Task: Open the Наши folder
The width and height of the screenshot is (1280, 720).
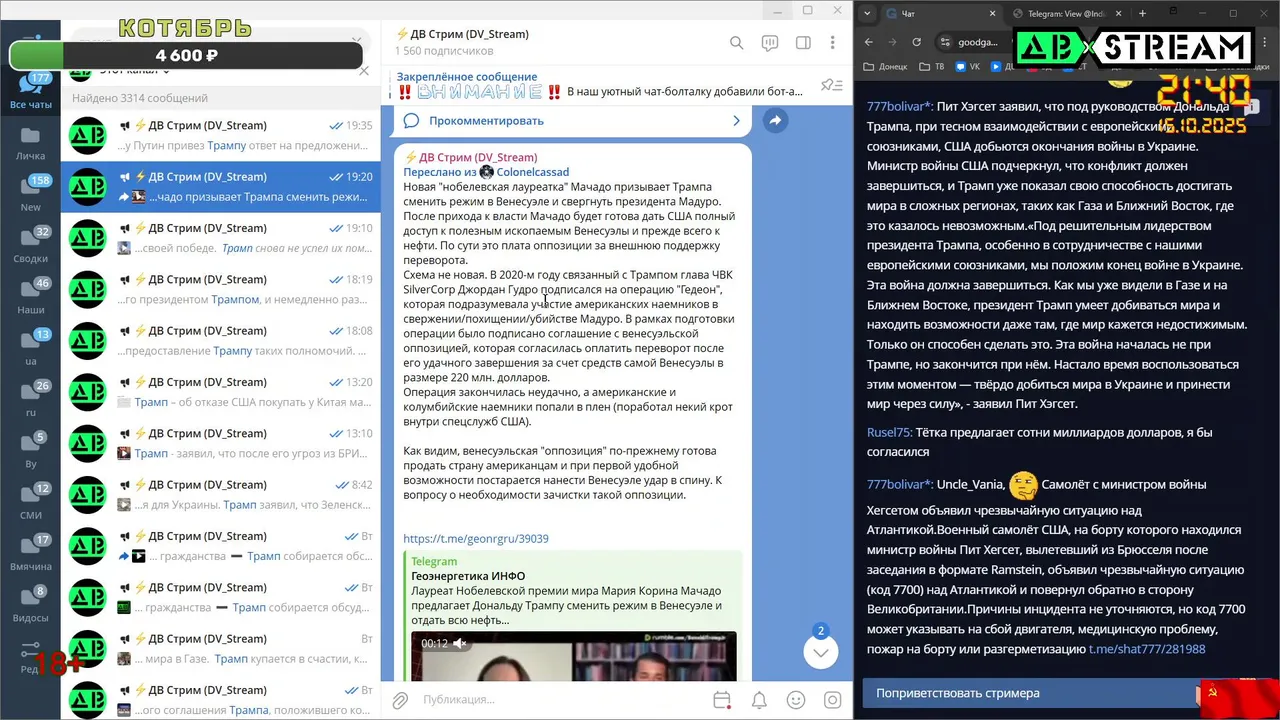Action: (31, 296)
